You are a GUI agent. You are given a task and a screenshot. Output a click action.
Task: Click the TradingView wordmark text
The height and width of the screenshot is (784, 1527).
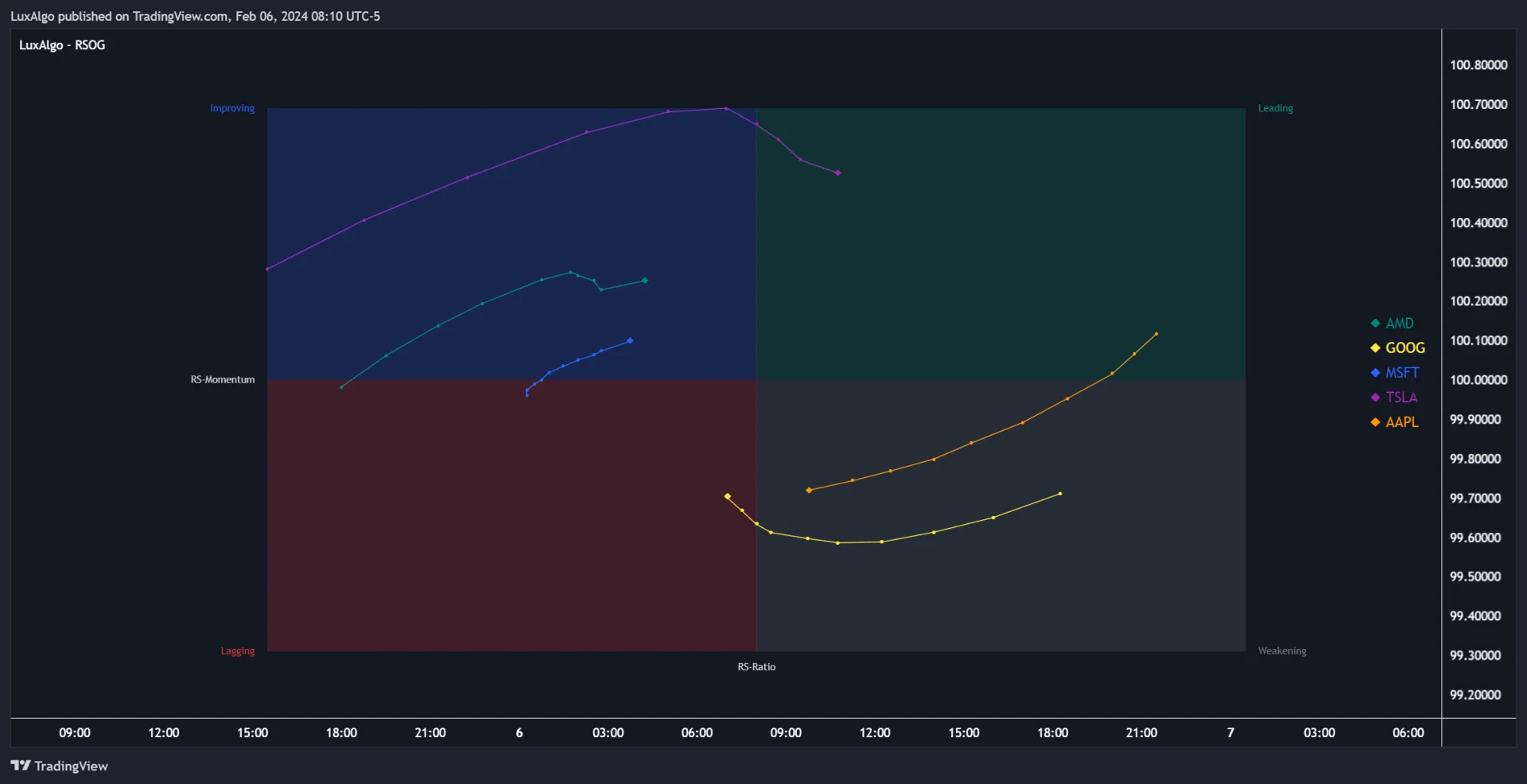tap(71, 766)
